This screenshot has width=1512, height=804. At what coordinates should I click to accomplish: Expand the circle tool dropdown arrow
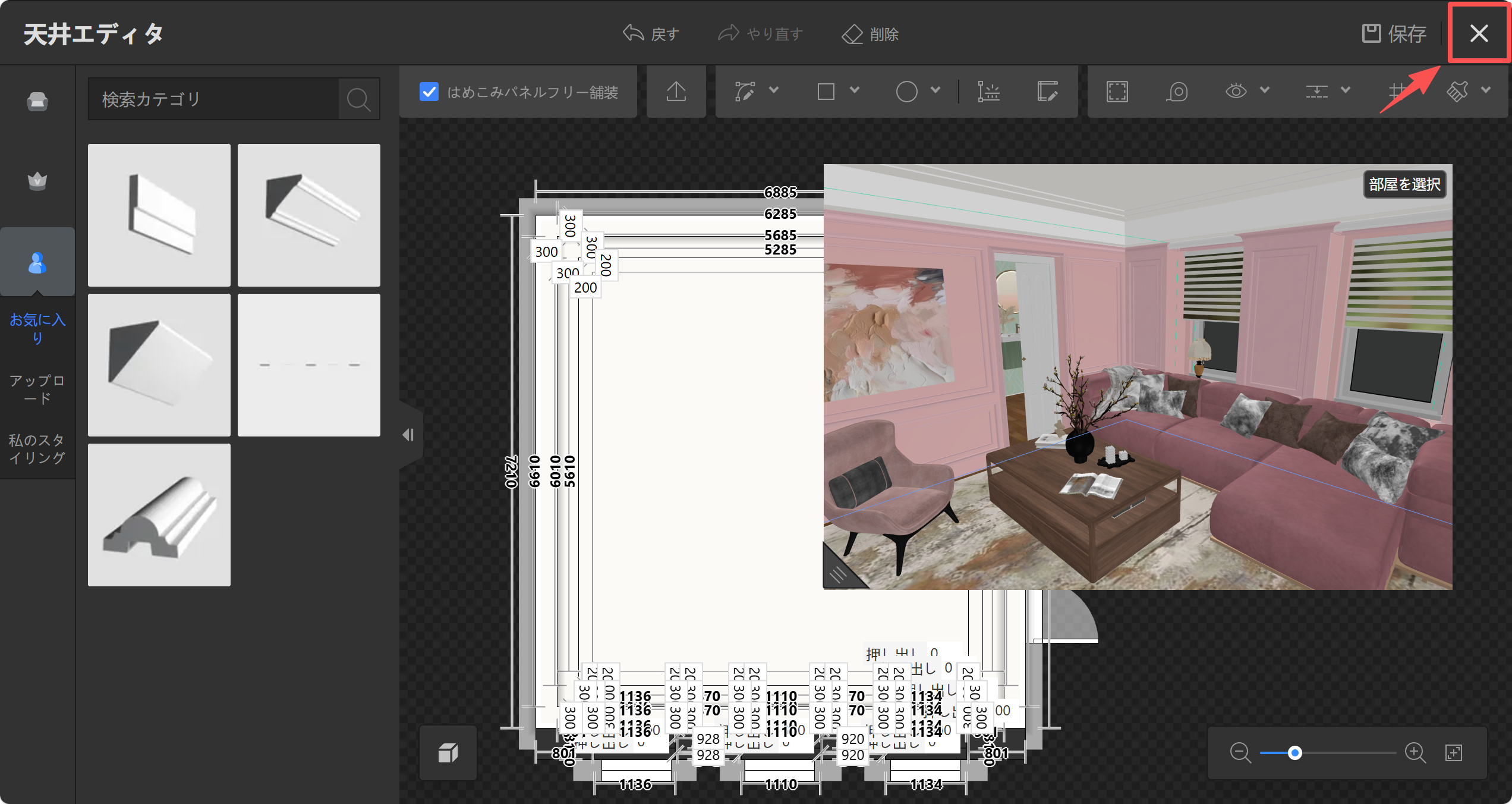coord(935,90)
